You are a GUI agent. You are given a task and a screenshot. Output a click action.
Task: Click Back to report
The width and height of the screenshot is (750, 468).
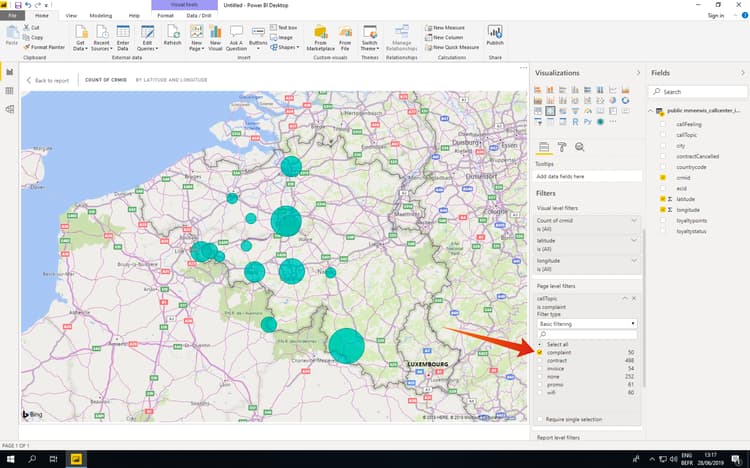click(x=48, y=80)
